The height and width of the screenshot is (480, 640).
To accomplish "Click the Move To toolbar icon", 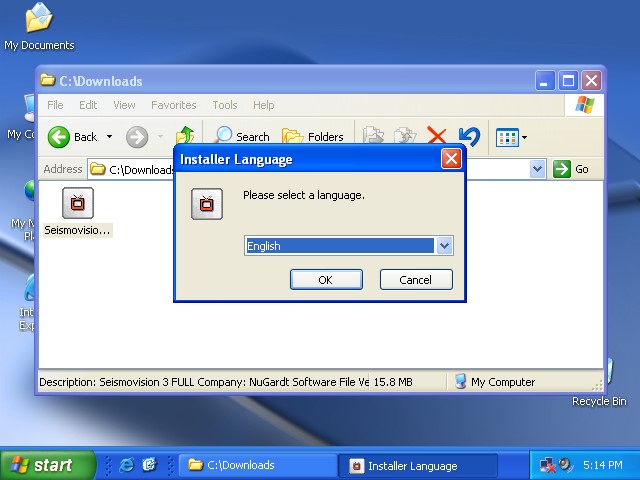I will click(373, 137).
